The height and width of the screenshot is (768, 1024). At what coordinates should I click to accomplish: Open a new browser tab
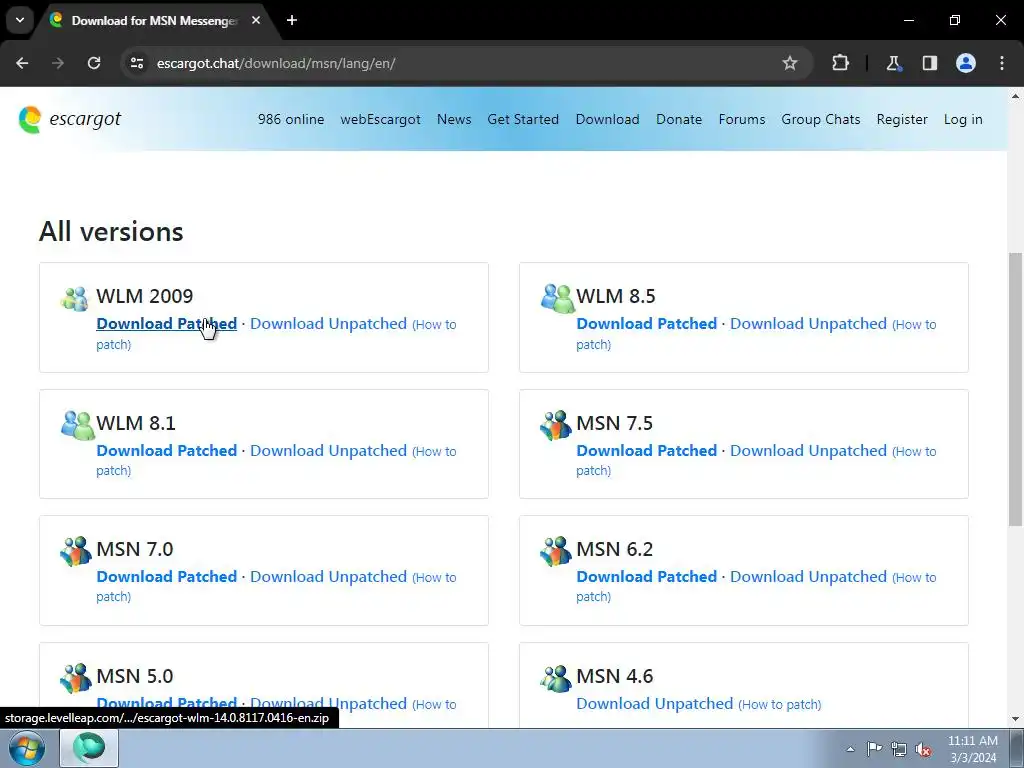click(292, 20)
